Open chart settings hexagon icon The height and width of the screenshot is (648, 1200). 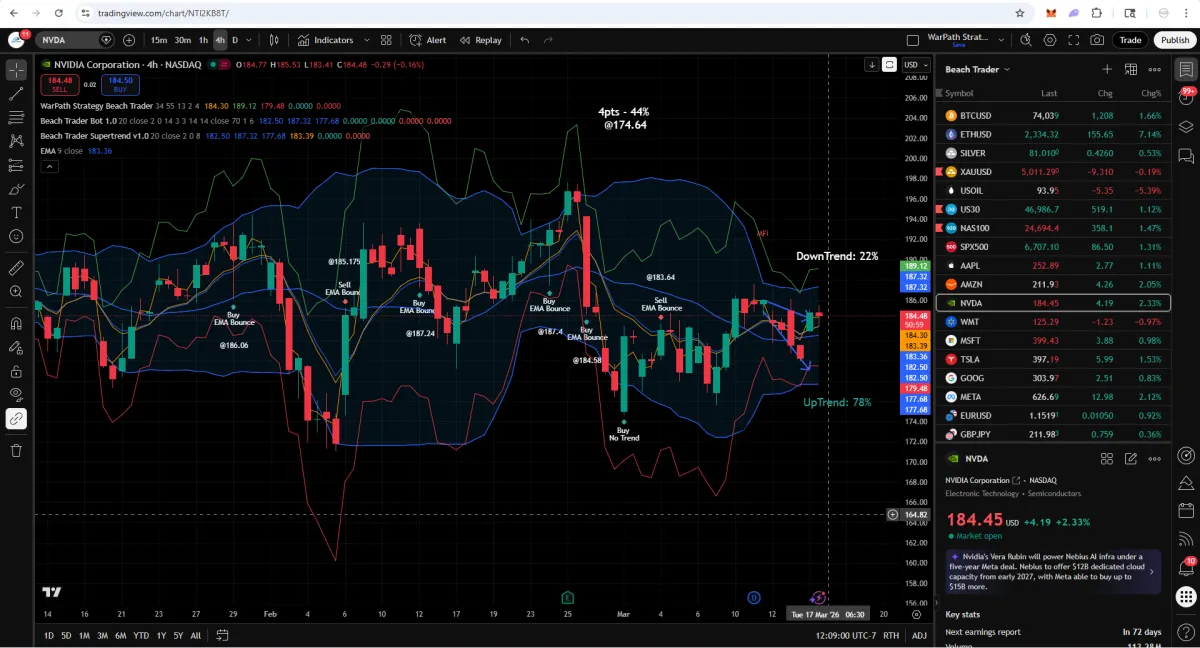pos(1050,40)
